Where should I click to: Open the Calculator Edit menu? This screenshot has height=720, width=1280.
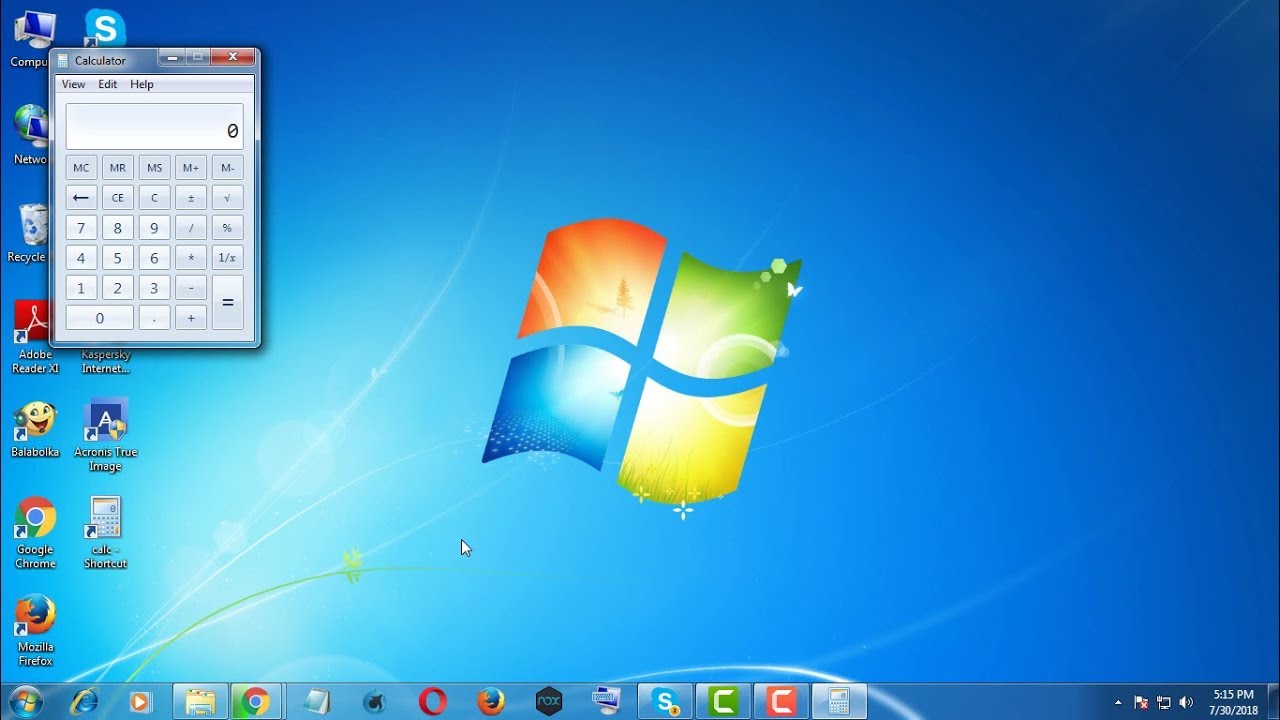pos(108,85)
